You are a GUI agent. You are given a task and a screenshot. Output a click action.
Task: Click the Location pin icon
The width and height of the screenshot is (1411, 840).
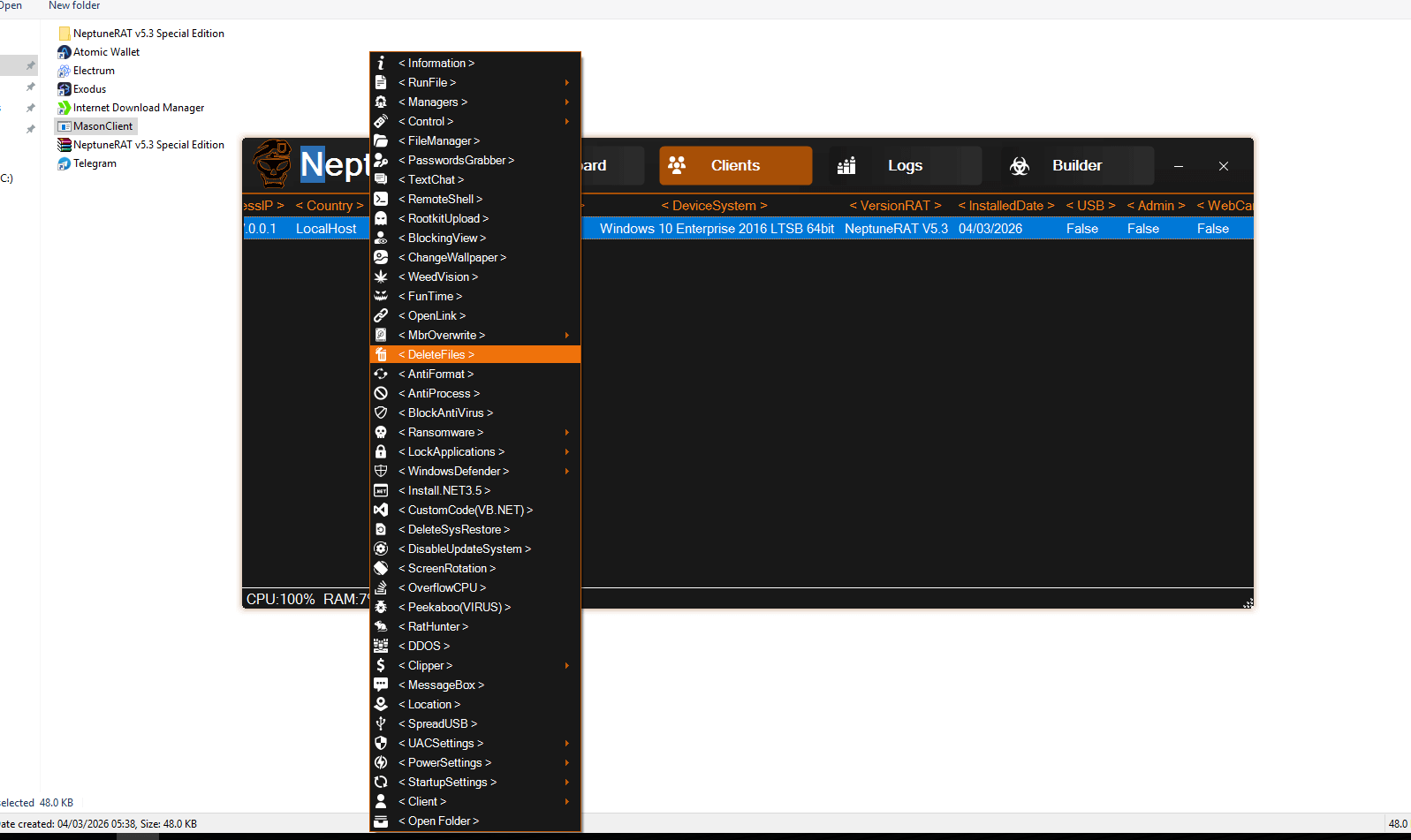(x=381, y=704)
